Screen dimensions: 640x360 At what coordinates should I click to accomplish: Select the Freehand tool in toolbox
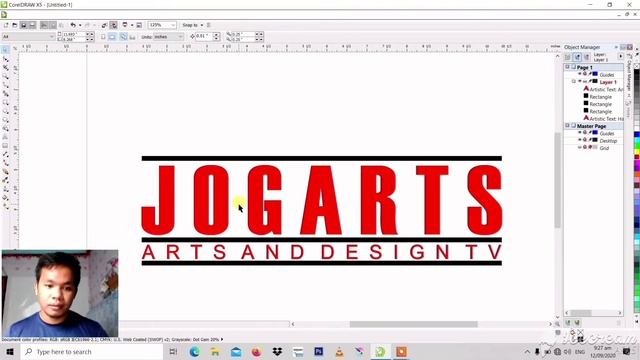click(x=5, y=85)
